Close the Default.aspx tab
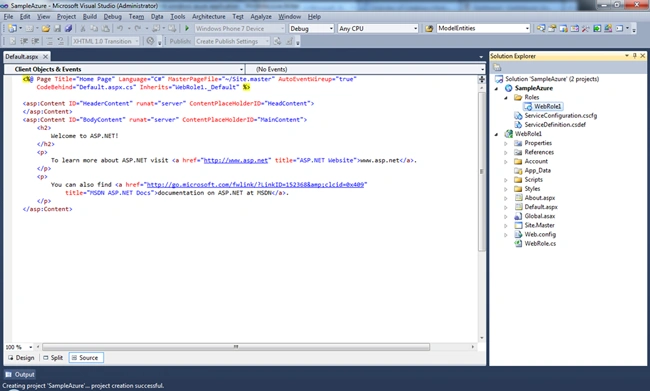The width and height of the screenshot is (650, 391). tap(46, 56)
